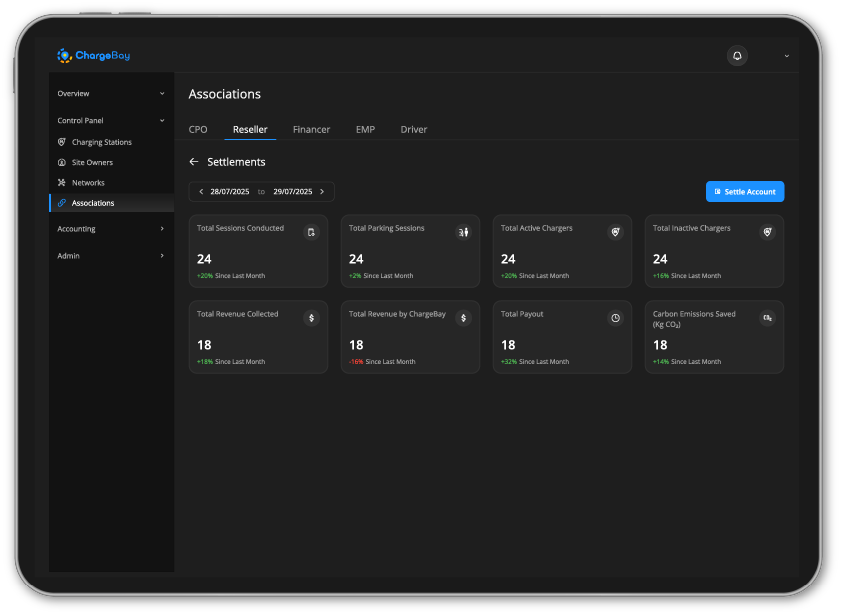
Task: Click the Total Inactive Chargers card icon
Action: [768, 232]
